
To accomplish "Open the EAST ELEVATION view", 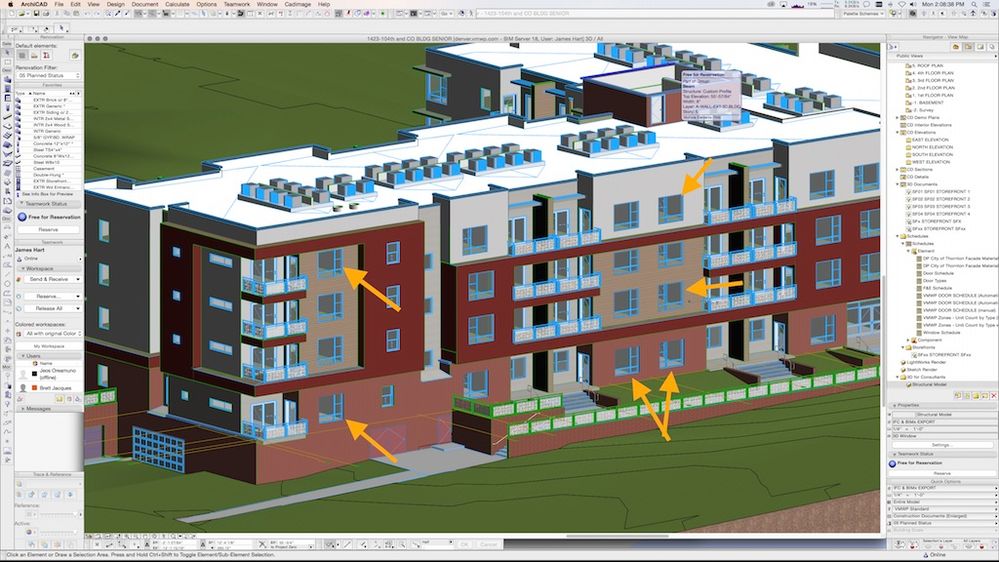I will pyautogui.click(x=926, y=140).
